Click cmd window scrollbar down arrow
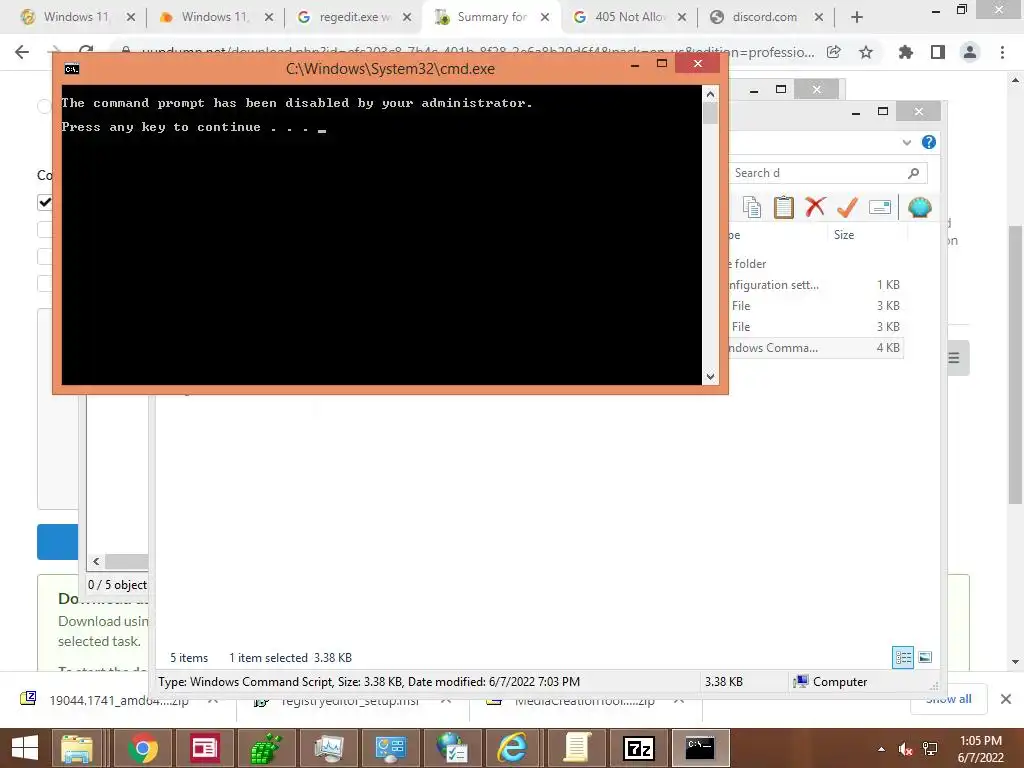 (711, 377)
